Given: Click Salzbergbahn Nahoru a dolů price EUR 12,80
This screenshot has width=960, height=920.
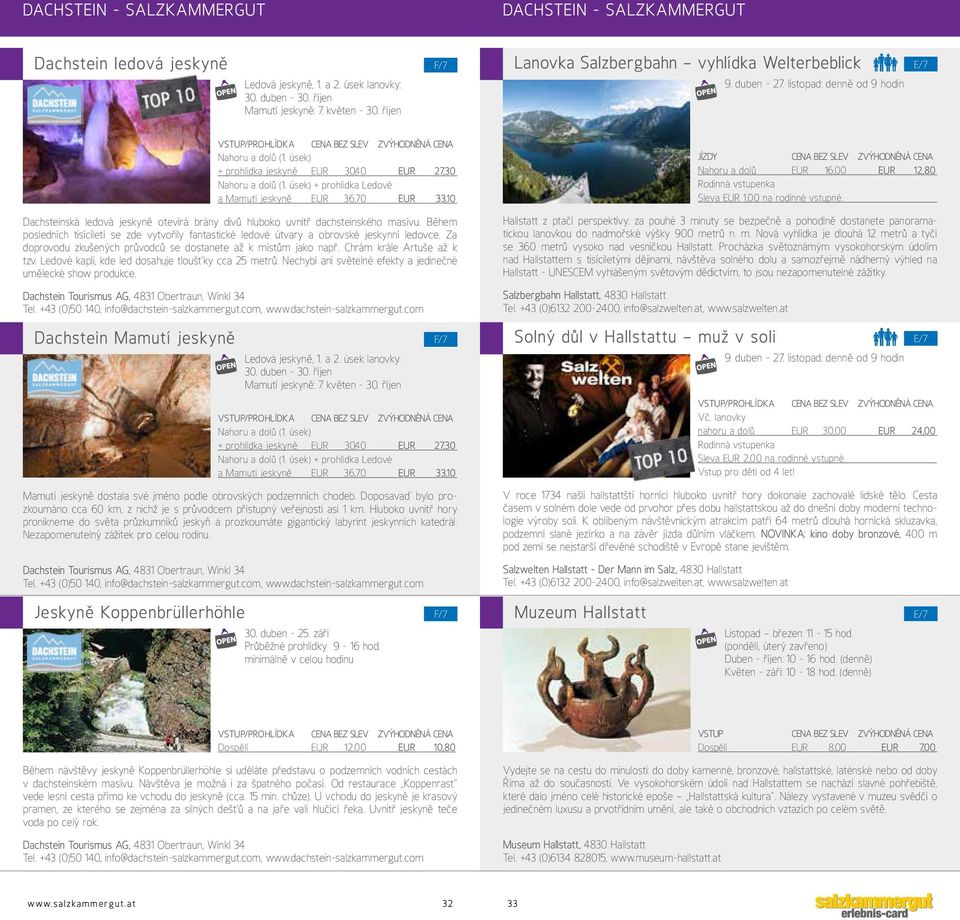Looking at the screenshot, I should click(x=907, y=171).
